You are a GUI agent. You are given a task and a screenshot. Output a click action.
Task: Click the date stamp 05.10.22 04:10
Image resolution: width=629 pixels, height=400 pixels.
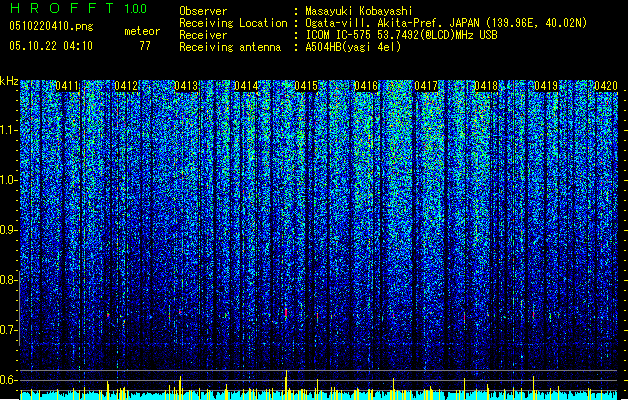[51, 46]
